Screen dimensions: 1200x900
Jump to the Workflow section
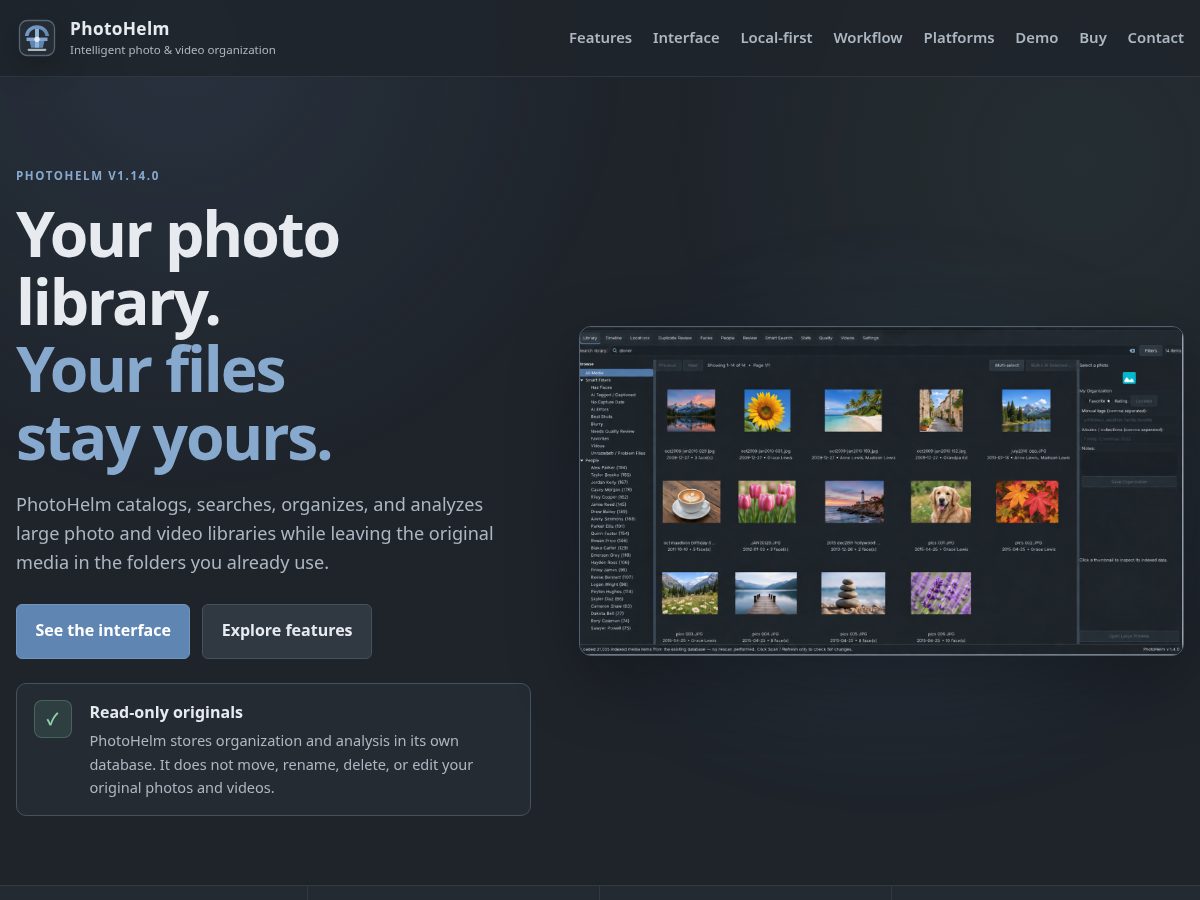pyautogui.click(x=868, y=38)
